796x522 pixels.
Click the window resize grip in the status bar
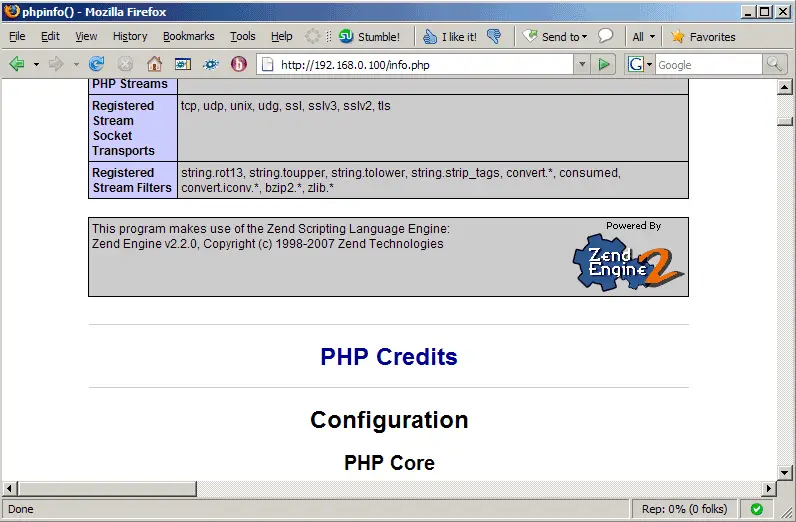[x=786, y=512]
